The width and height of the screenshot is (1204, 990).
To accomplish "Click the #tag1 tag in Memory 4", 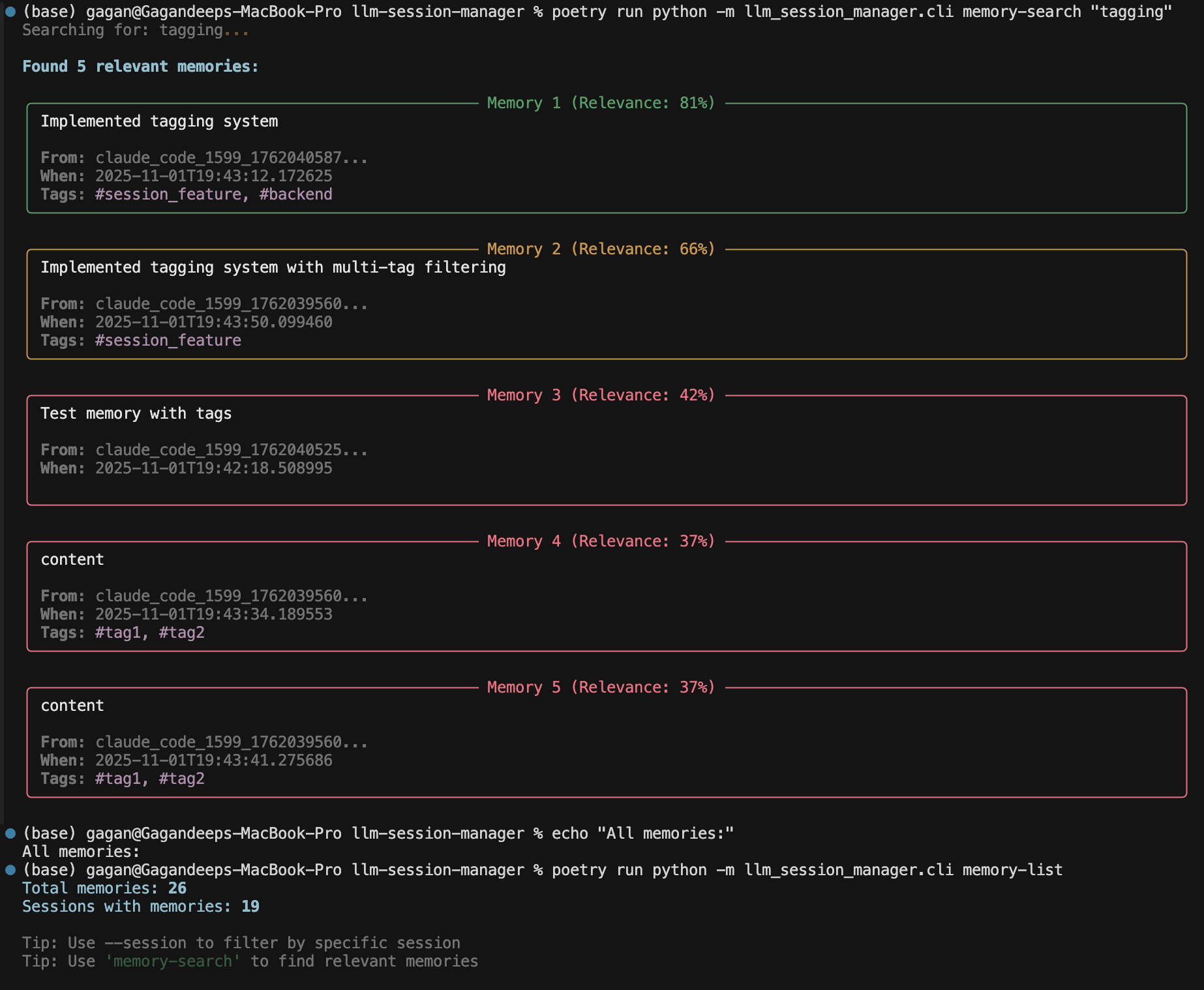I will click(x=118, y=633).
